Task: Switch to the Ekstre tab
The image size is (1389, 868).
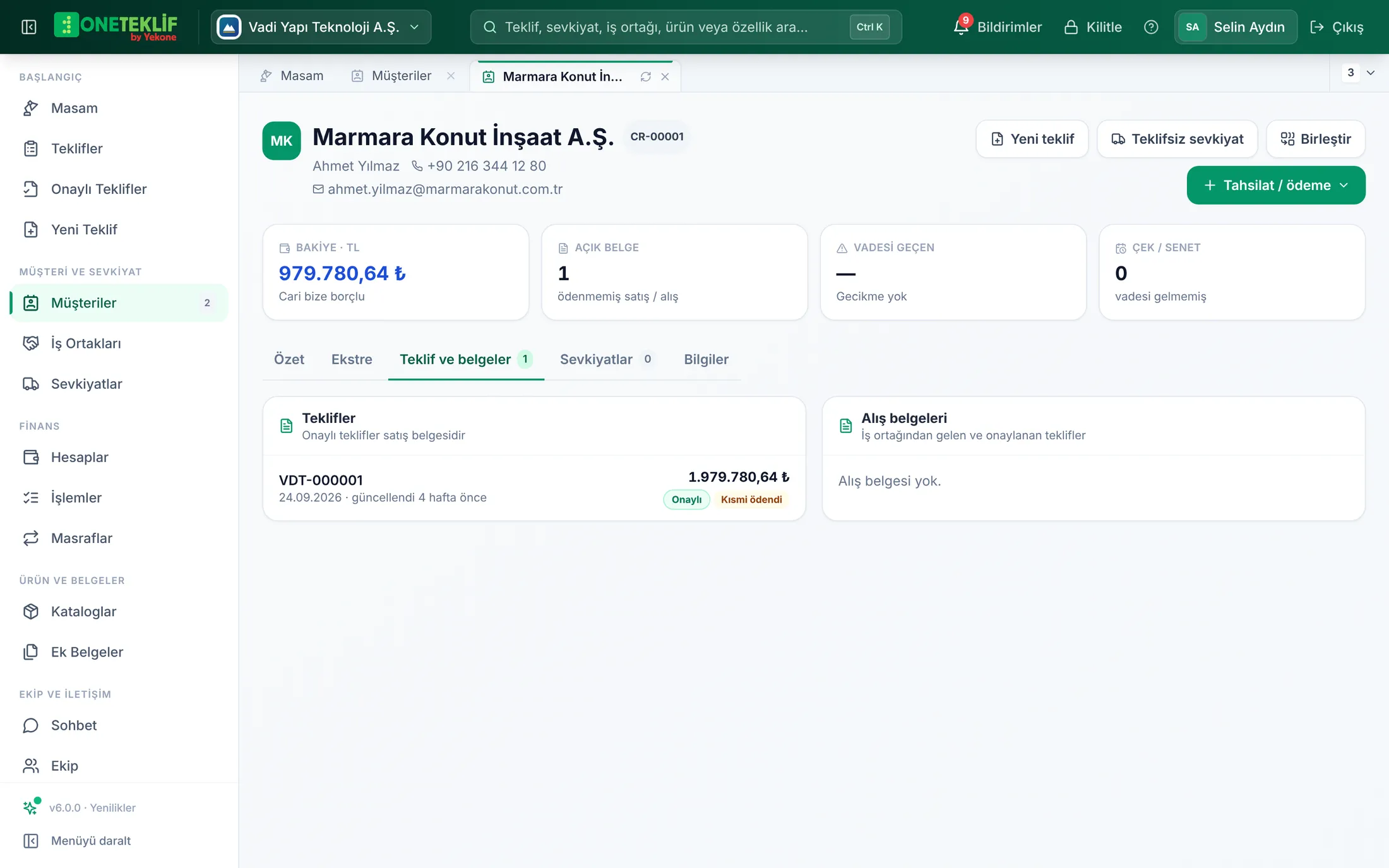Action: point(352,359)
